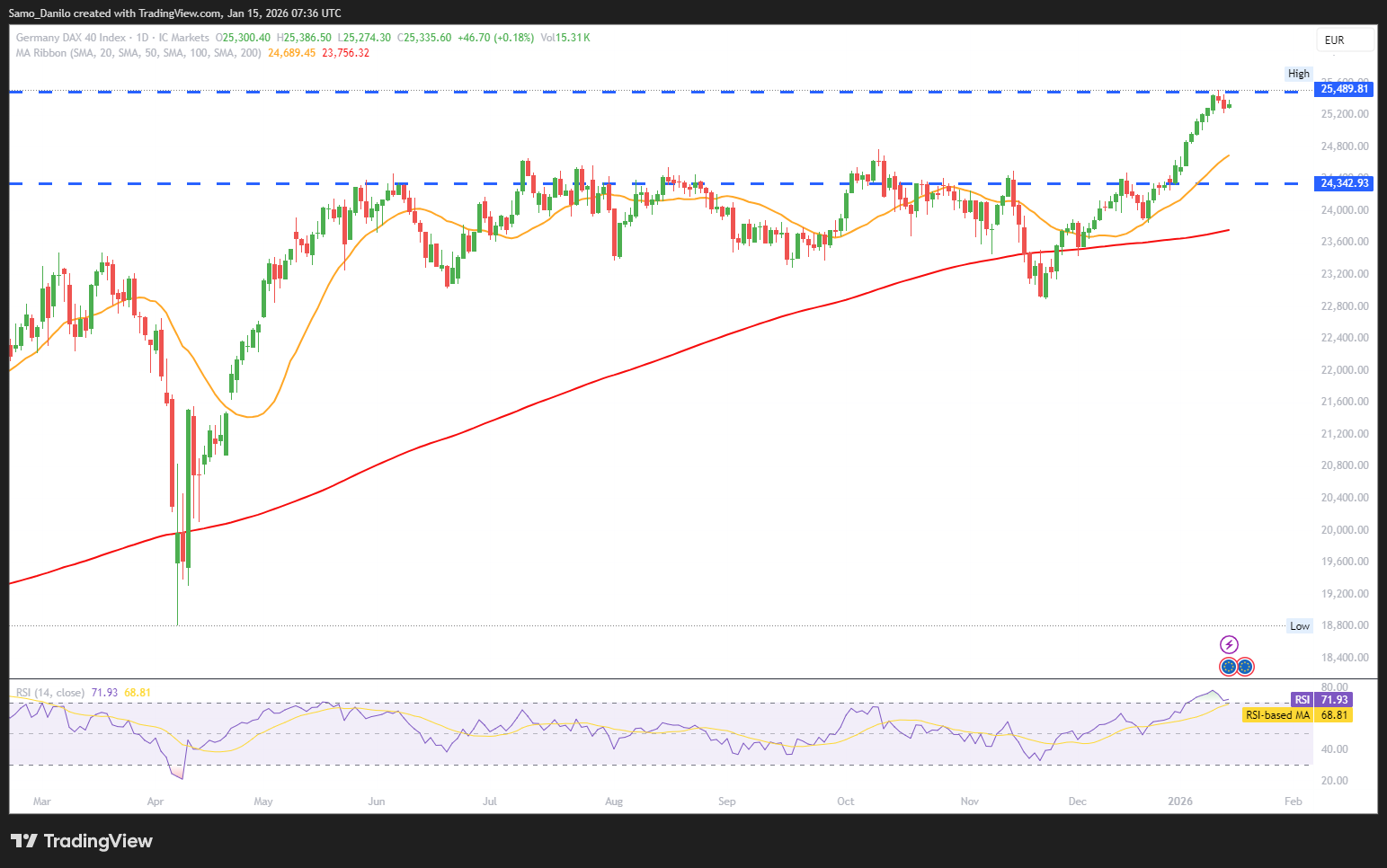Viewport: 1387px width, 868px height.
Task: Click the 25,489.81 price axis label
Action: point(1344,89)
